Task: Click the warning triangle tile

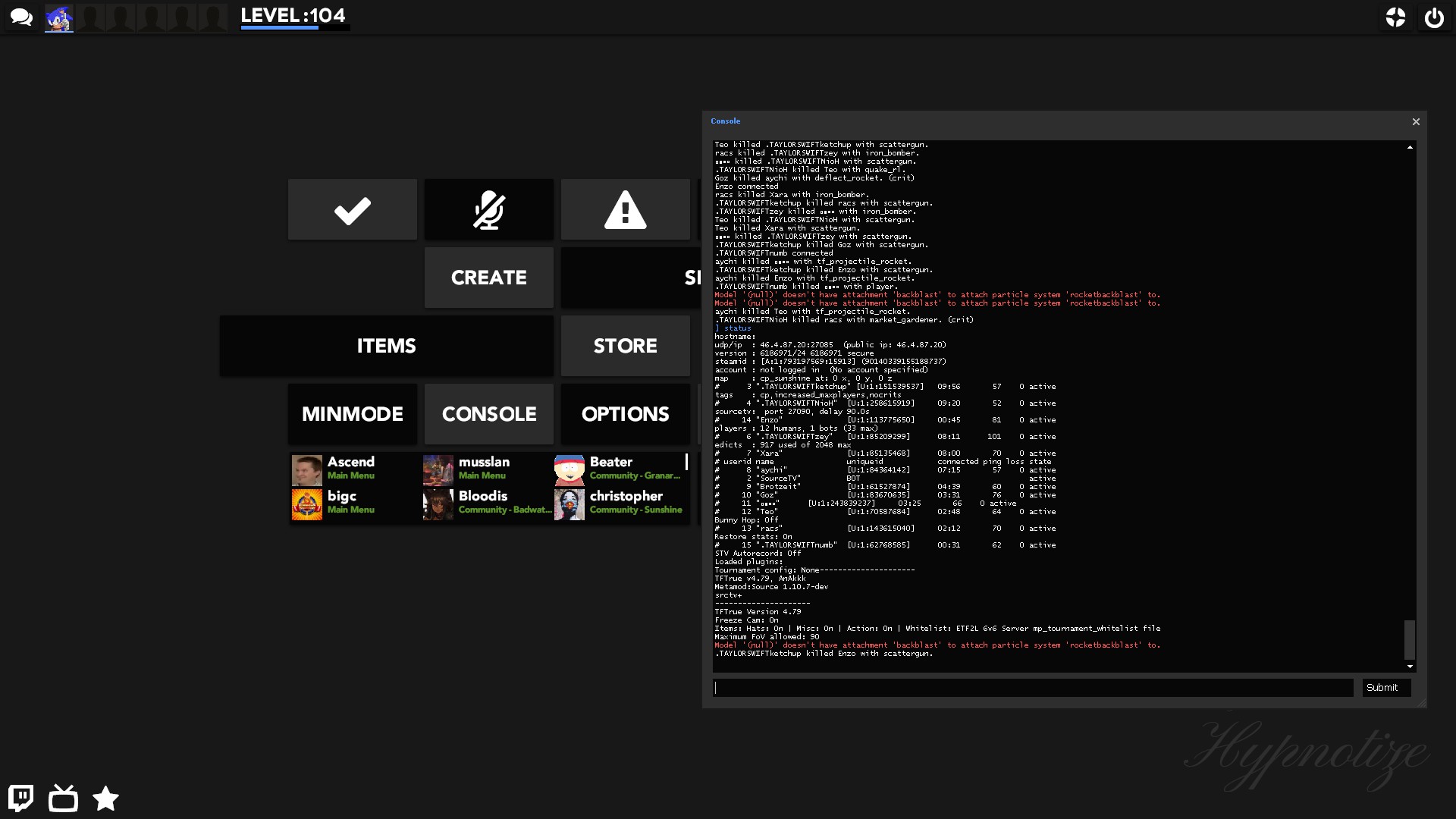Action: coord(625,209)
